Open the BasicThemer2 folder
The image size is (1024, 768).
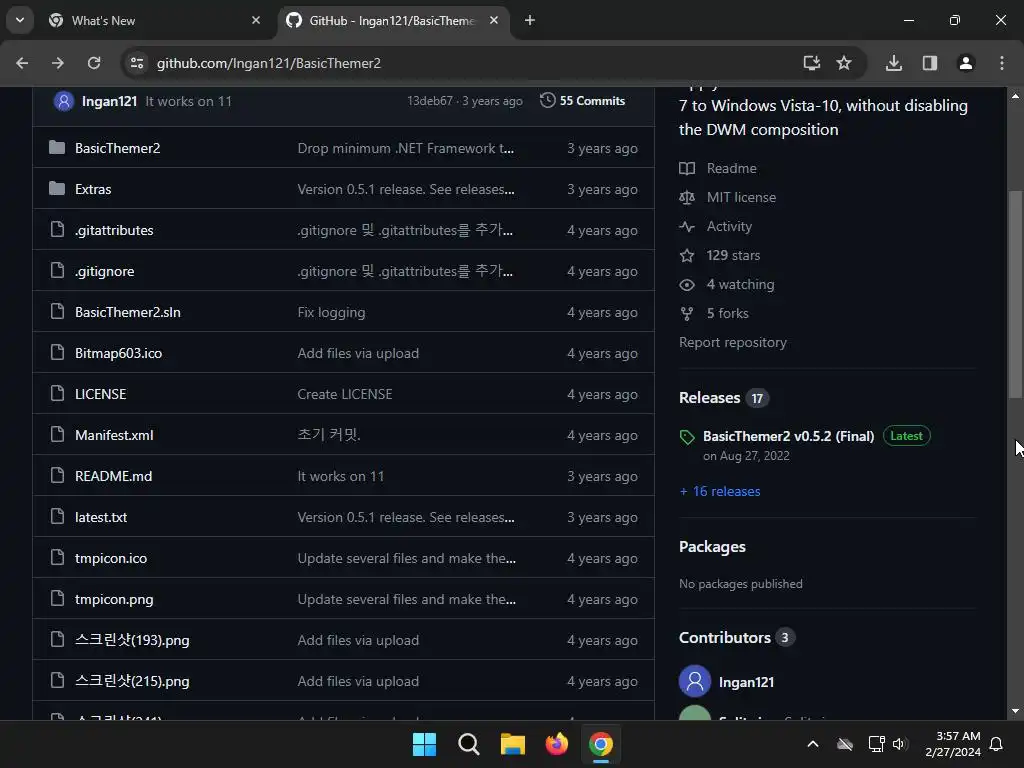click(x=118, y=148)
